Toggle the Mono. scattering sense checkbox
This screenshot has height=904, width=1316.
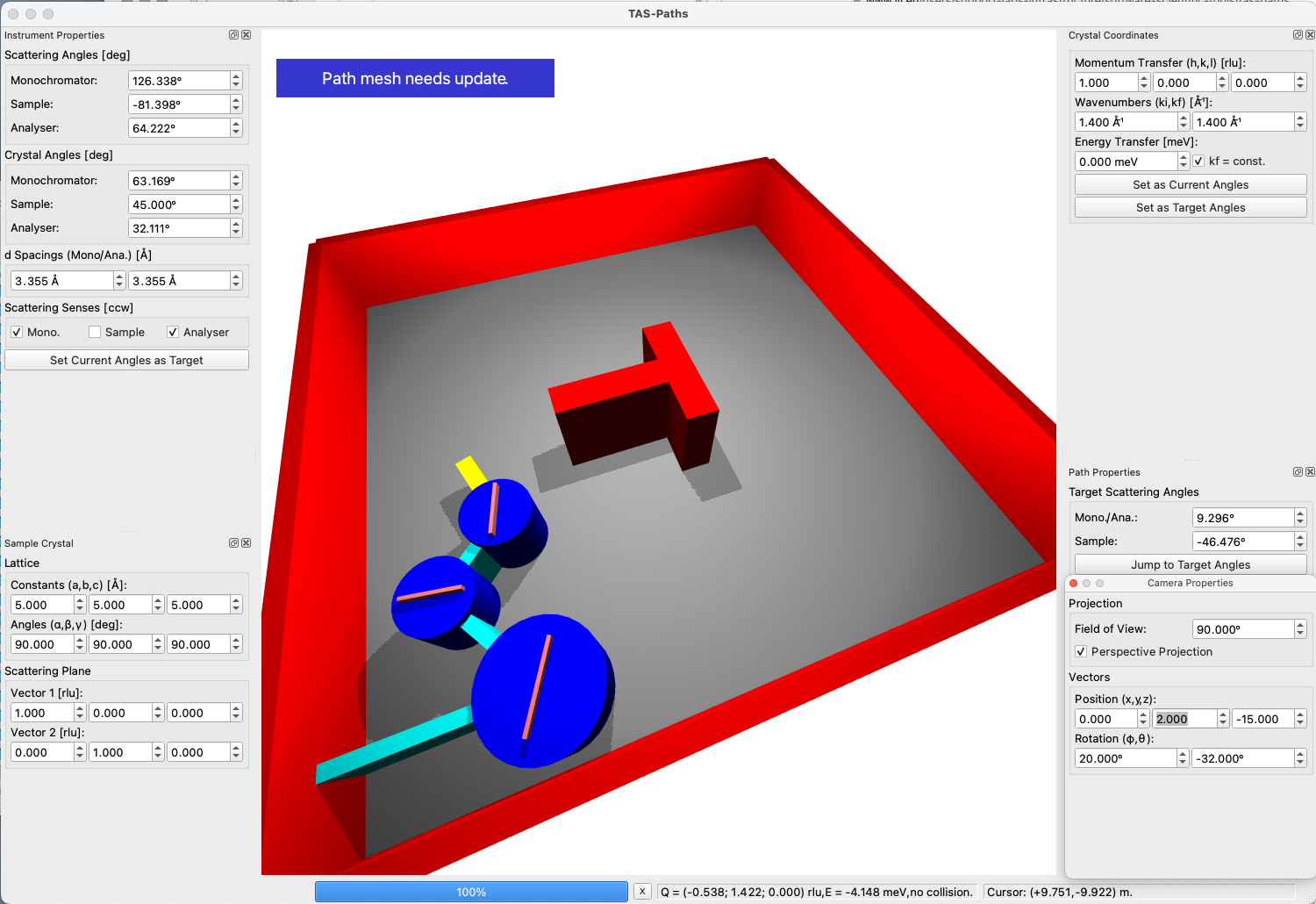pos(17,333)
